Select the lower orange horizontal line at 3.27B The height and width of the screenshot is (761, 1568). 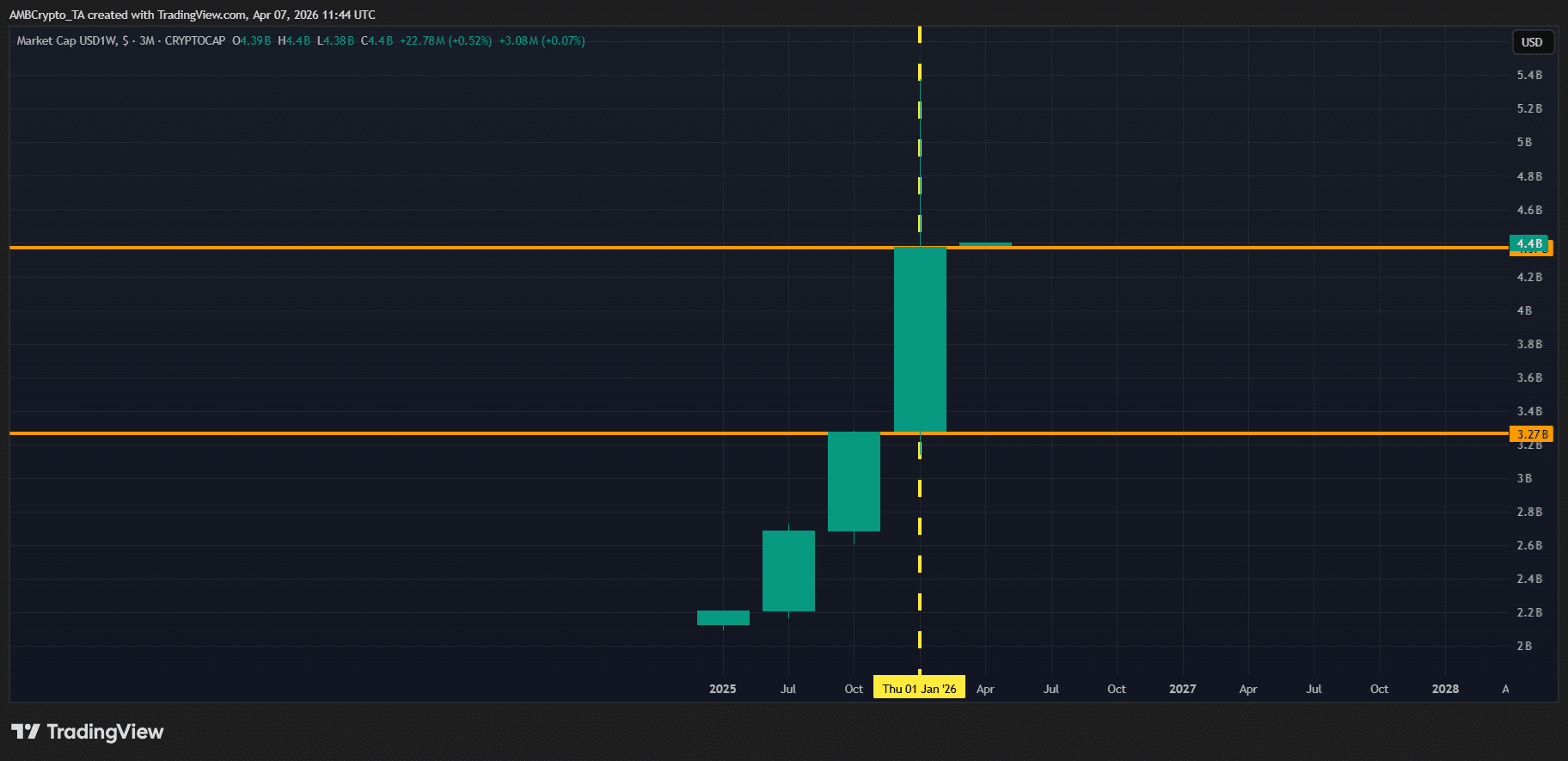pyautogui.click(x=430, y=433)
